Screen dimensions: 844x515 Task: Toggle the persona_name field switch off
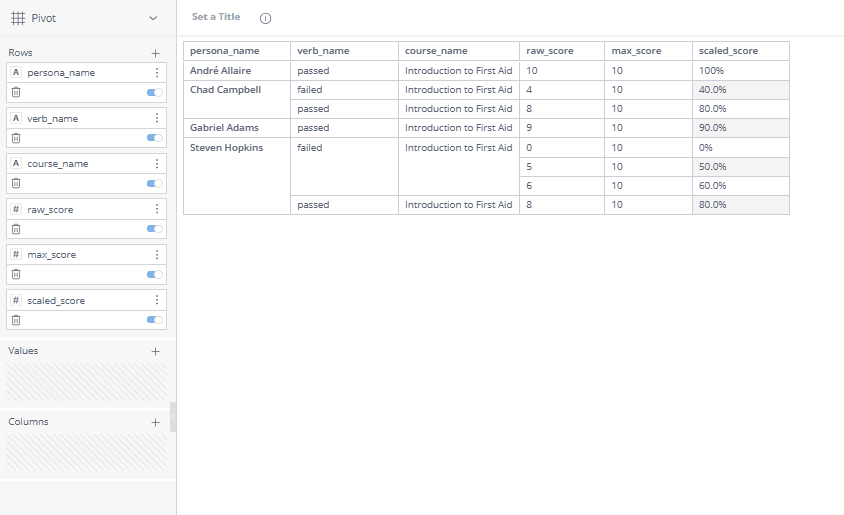coord(154,92)
